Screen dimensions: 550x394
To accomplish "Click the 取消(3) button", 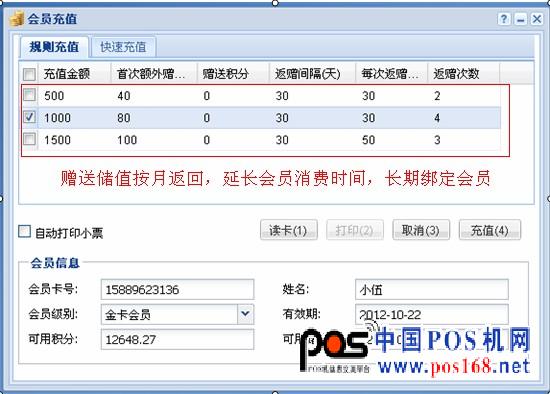I will [x=421, y=230].
